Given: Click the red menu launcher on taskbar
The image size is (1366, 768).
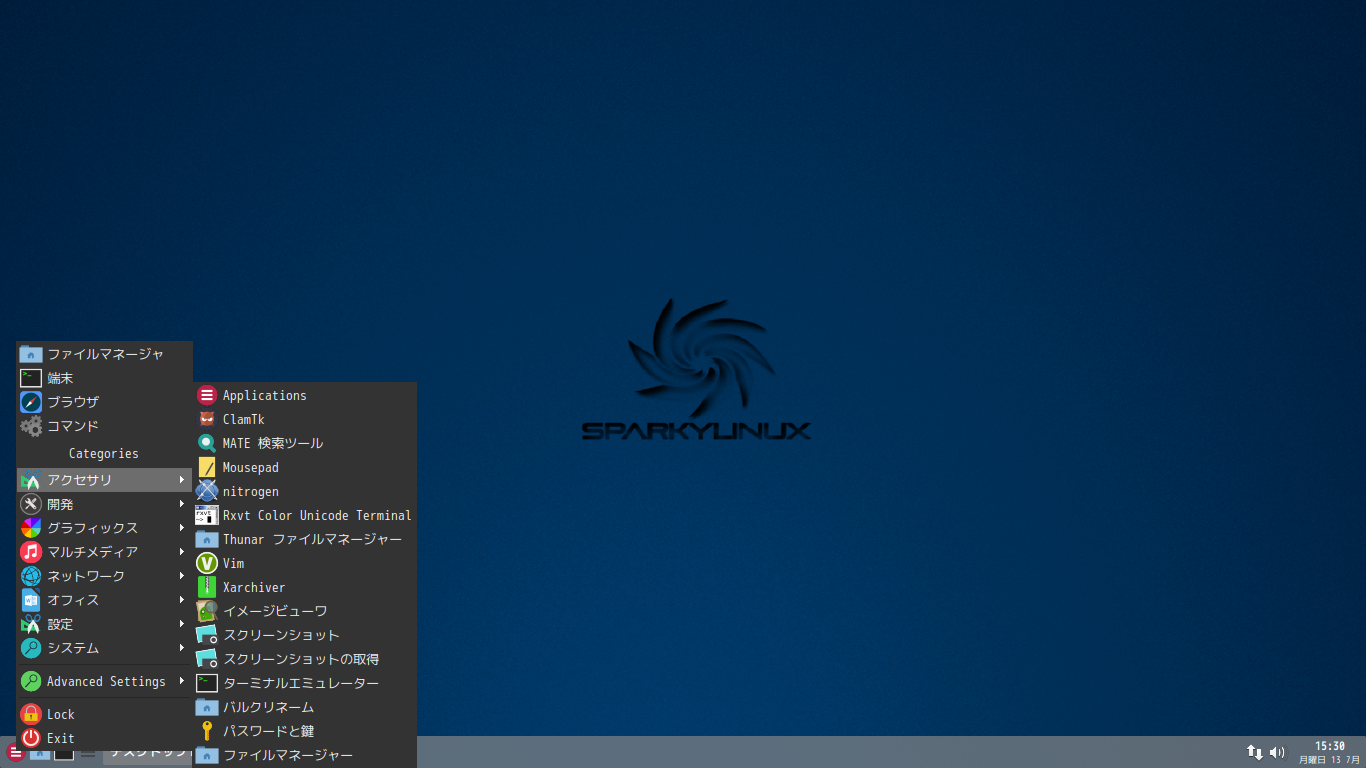Looking at the screenshot, I should coord(14,753).
